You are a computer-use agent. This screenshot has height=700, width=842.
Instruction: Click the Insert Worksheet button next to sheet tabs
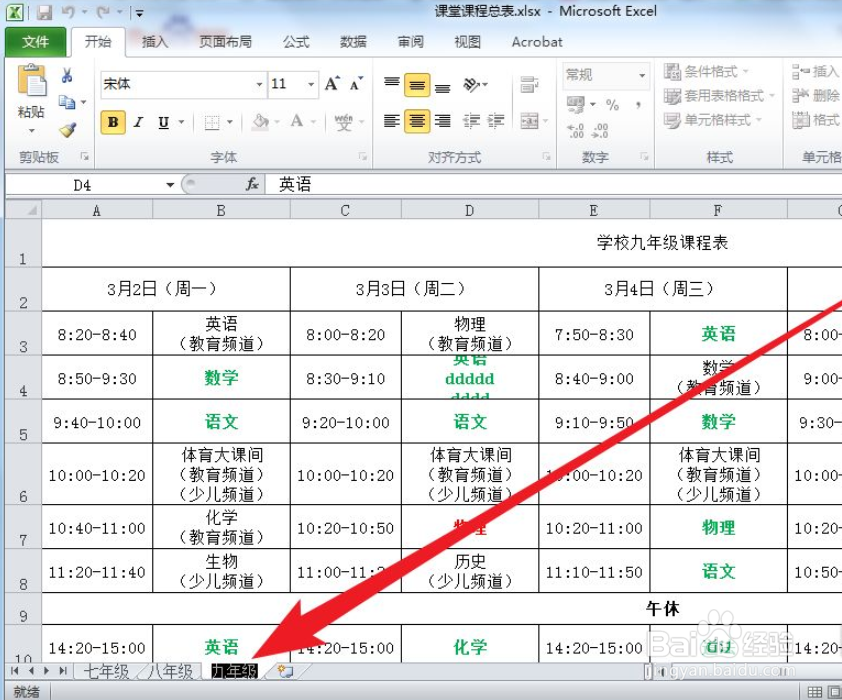285,672
